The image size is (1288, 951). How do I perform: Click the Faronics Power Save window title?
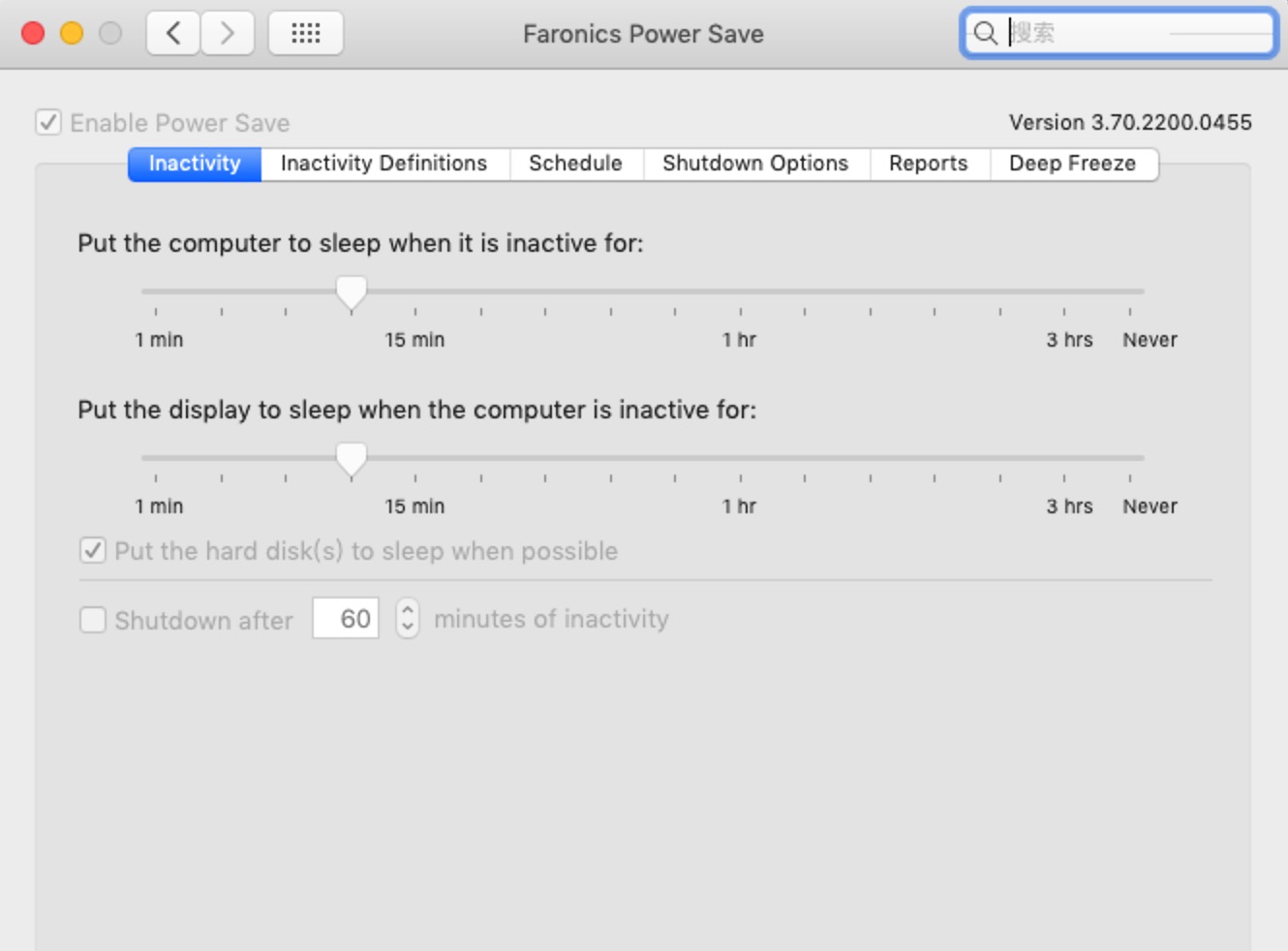pos(643,34)
